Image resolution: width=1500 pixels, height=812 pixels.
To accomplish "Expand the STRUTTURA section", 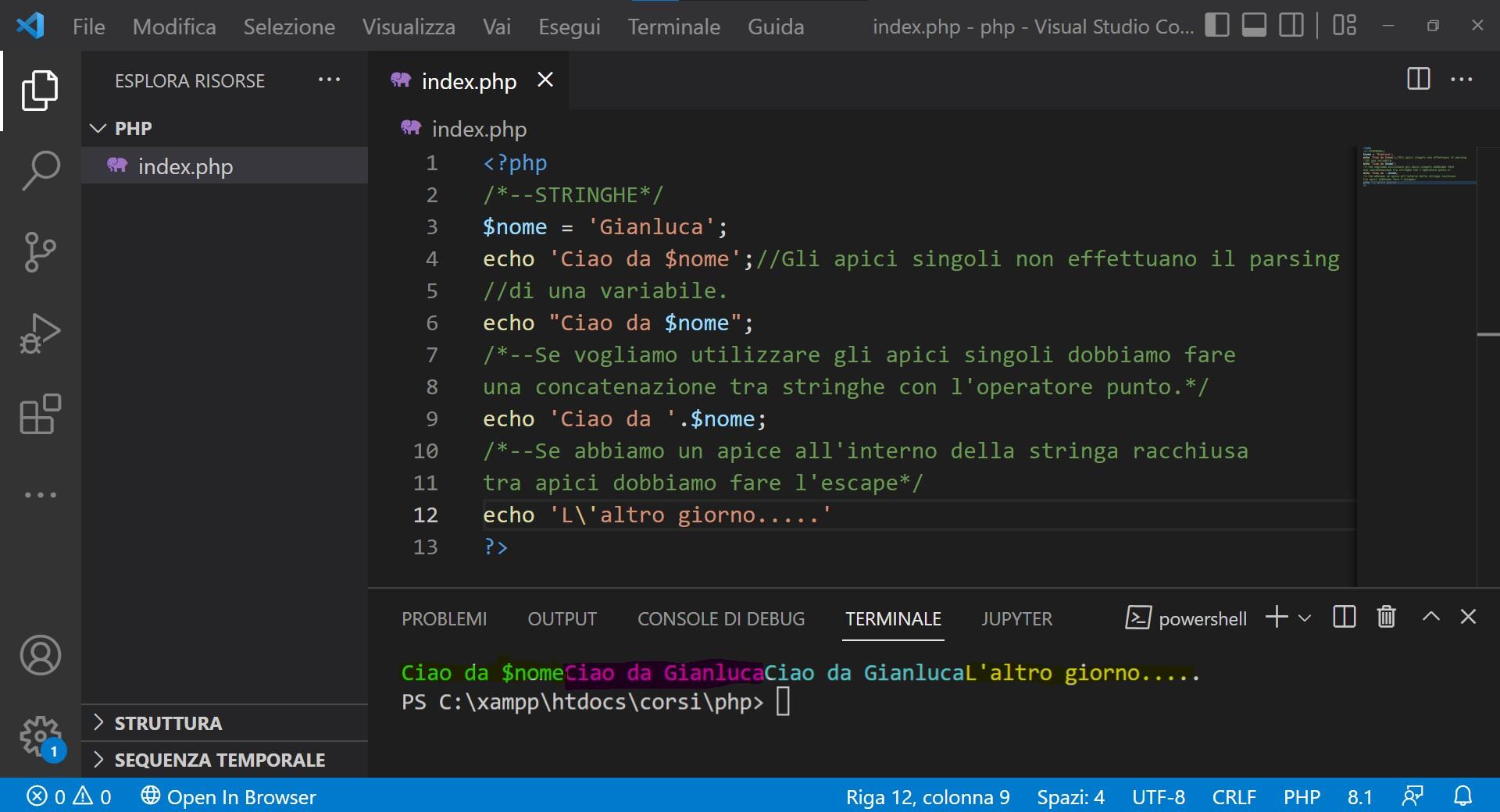I will tap(225, 723).
